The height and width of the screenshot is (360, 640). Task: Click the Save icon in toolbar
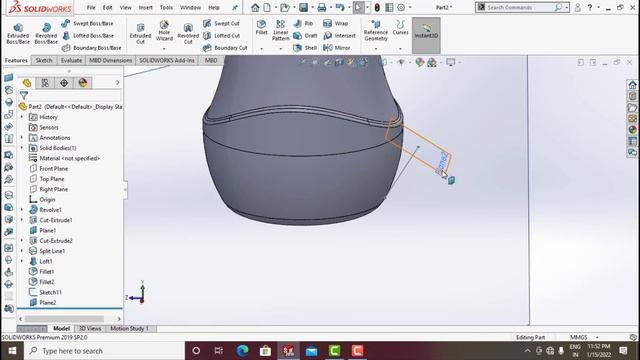point(303,7)
